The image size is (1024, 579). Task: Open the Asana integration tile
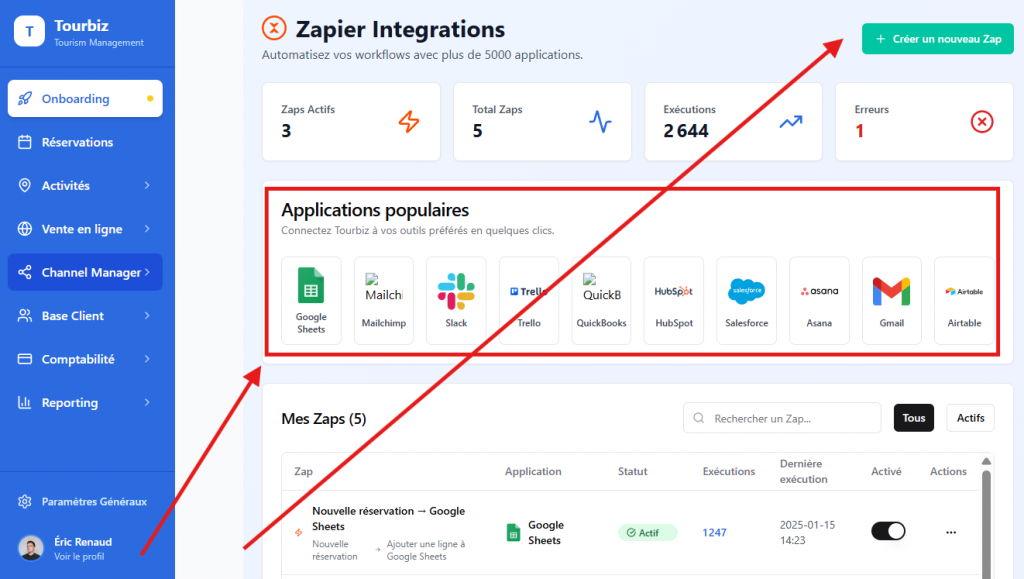pyautogui.click(x=819, y=300)
